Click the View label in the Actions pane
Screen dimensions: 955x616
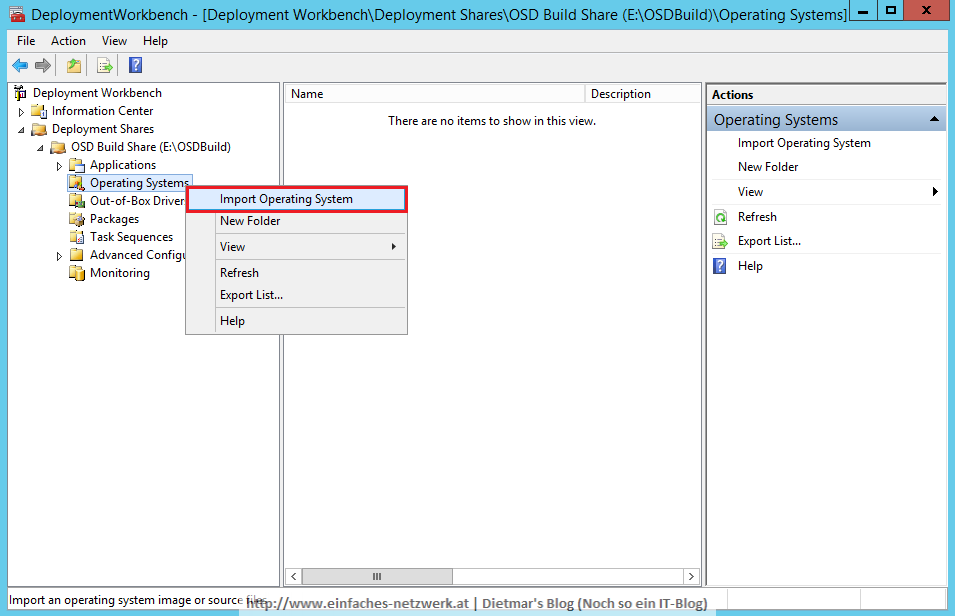(x=750, y=192)
